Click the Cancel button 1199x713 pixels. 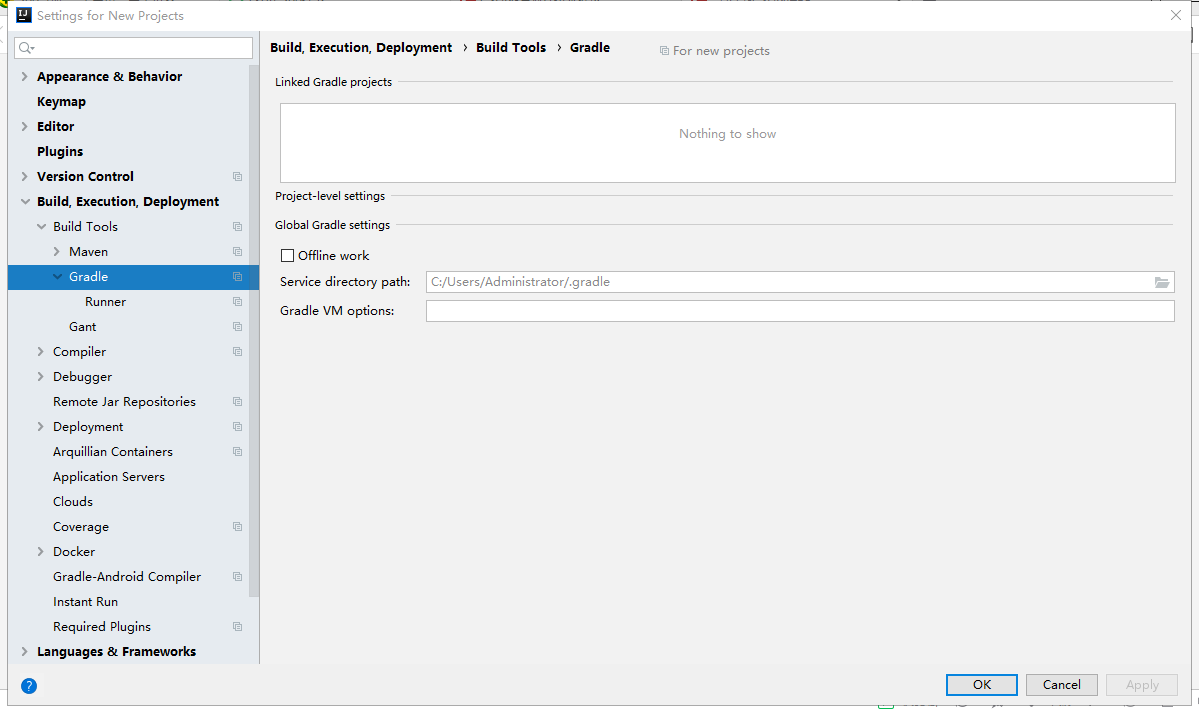pos(1061,685)
